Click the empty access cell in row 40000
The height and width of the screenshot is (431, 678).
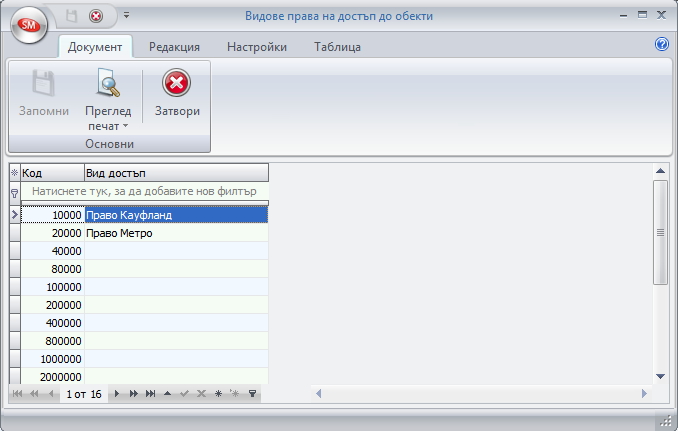tap(176, 251)
